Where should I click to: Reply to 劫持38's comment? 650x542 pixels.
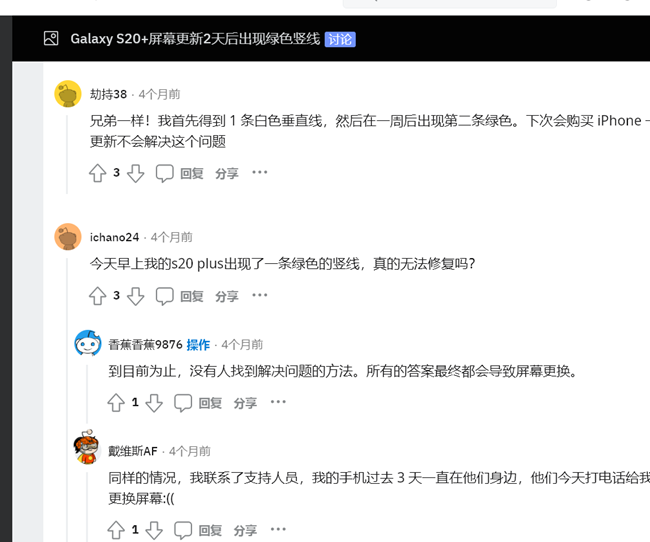click(x=180, y=173)
